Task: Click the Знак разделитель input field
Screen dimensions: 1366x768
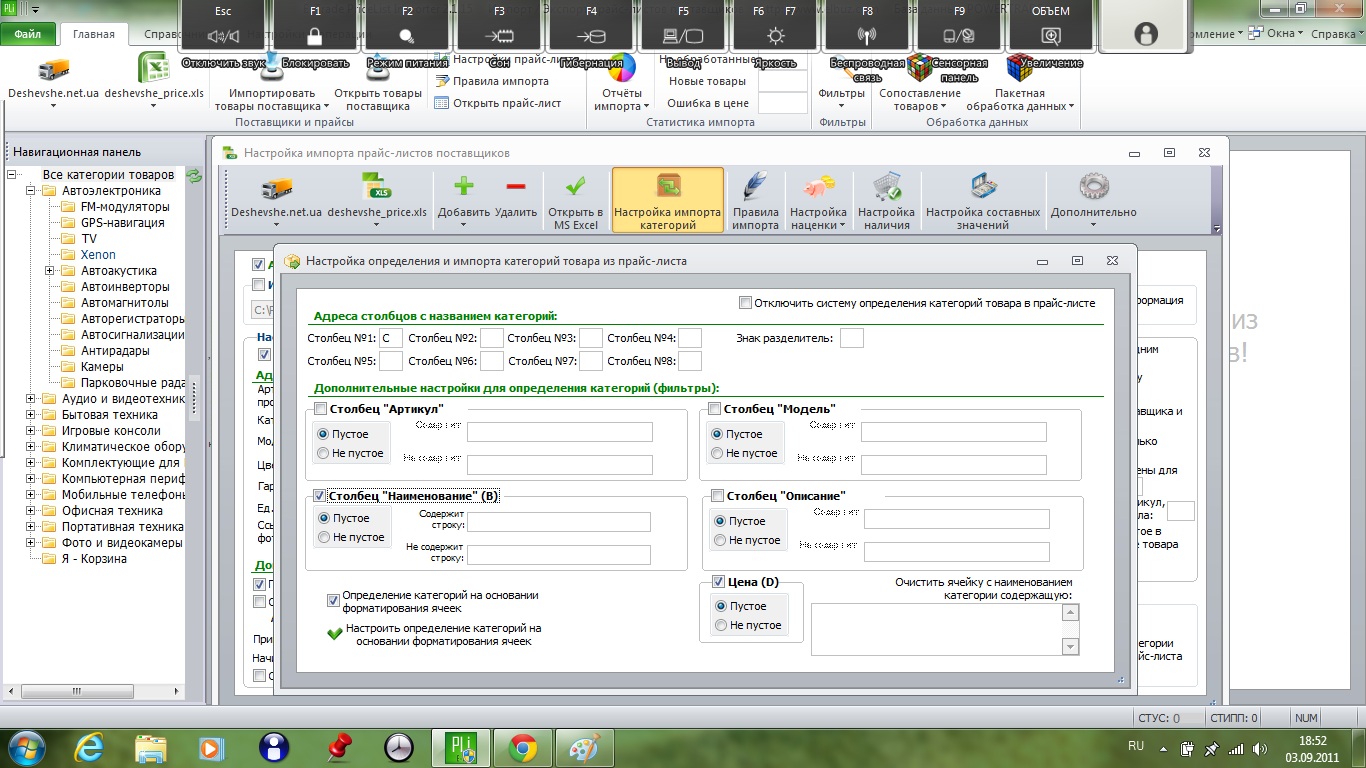Action: [x=852, y=338]
